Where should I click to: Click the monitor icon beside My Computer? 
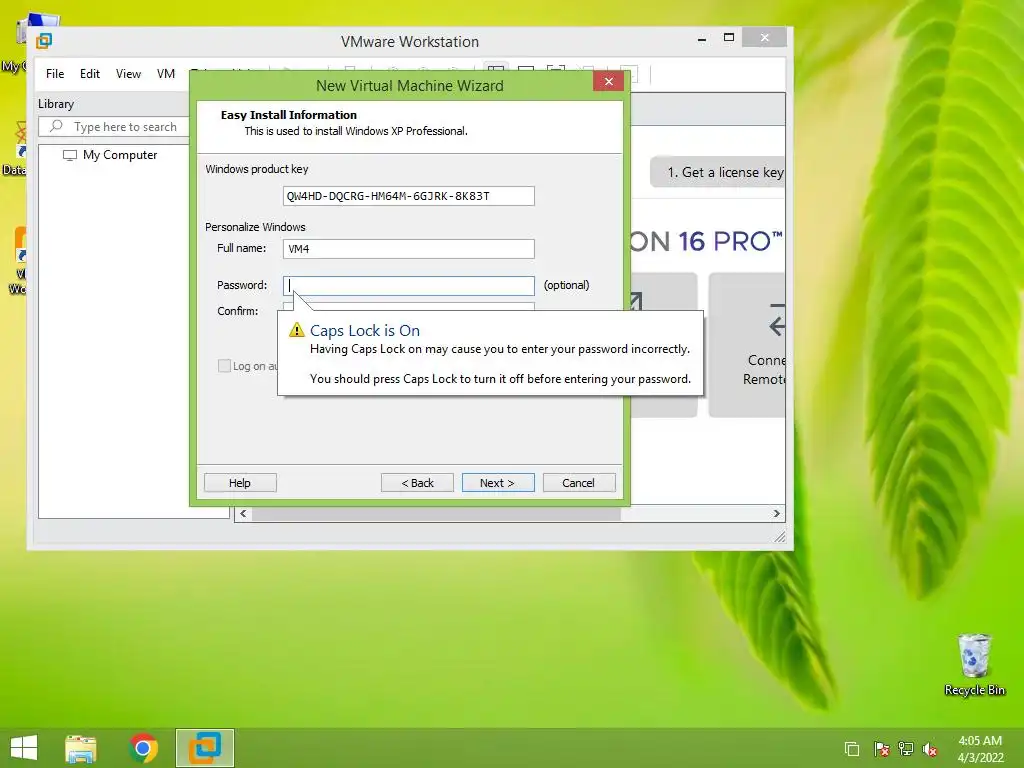tap(69, 155)
